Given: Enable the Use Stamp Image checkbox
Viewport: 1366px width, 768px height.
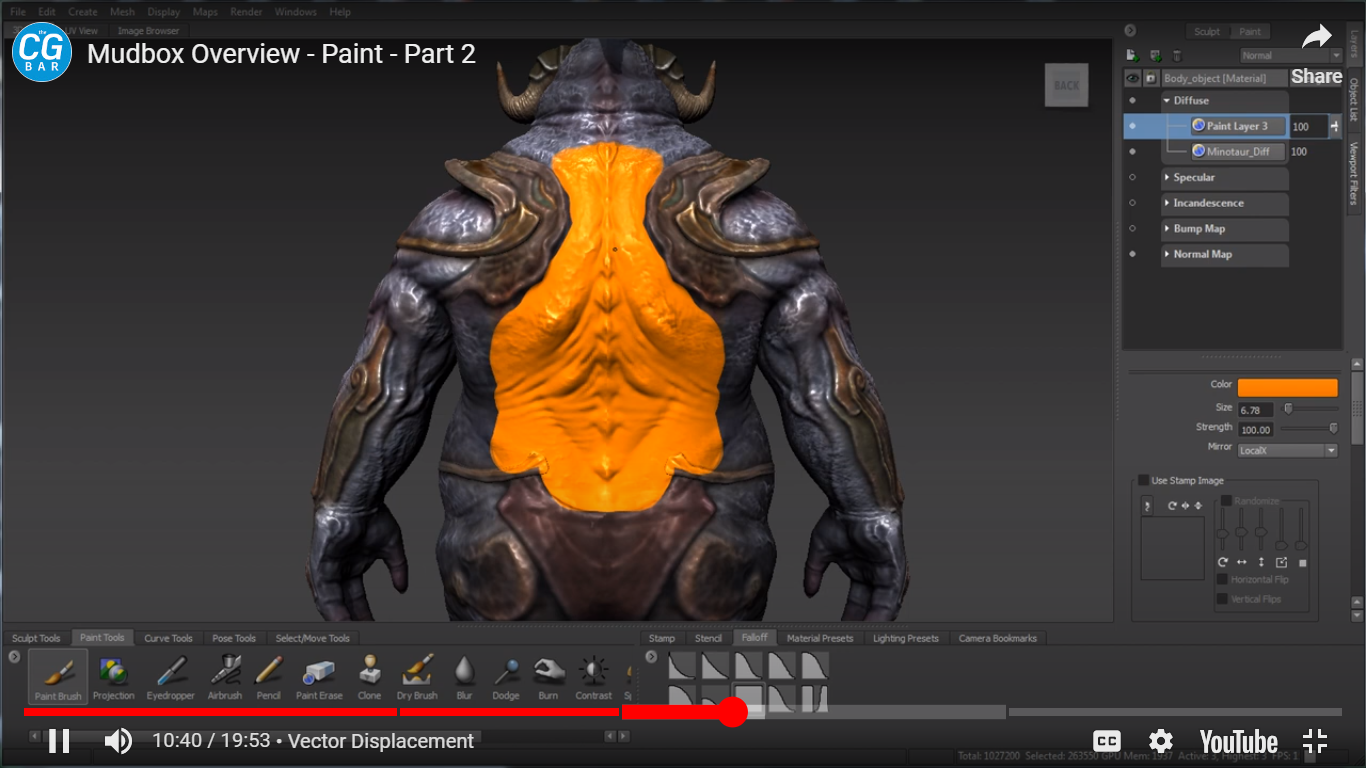Looking at the screenshot, I should click(x=1143, y=480).
